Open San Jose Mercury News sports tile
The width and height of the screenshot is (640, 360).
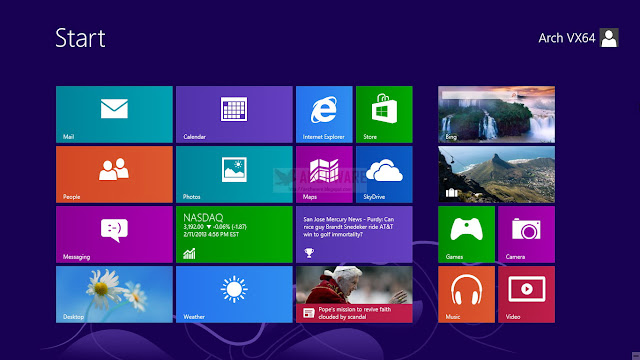point(354,234)
